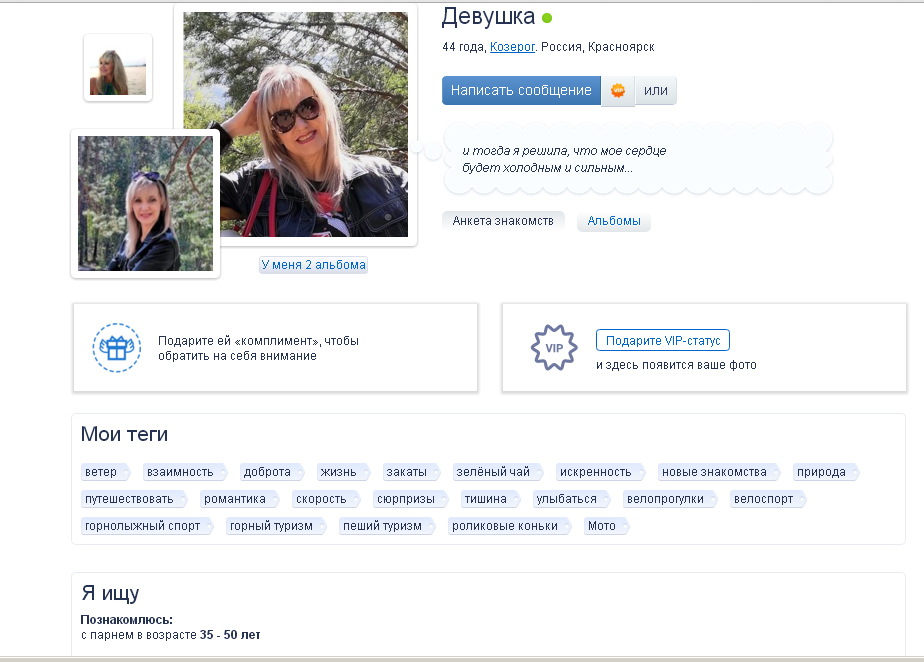This screenshot has width=924, height=662.
Task: Click the природа tag
Action: [x=825, y=472]
